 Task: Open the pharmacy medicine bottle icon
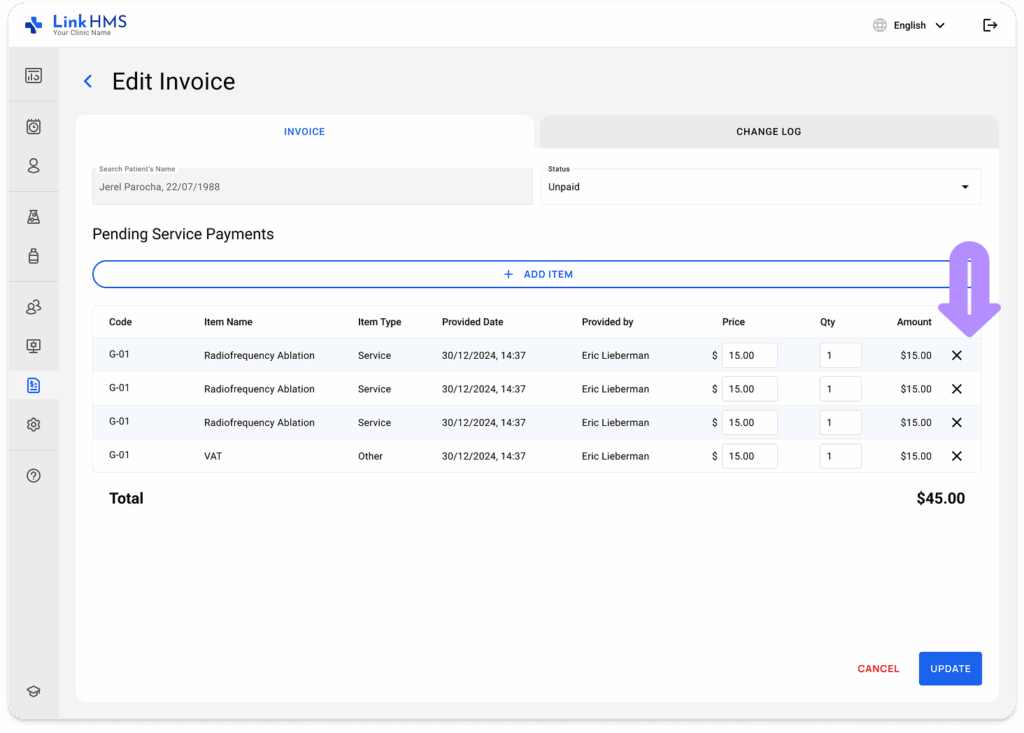click(x=33, y=255)
